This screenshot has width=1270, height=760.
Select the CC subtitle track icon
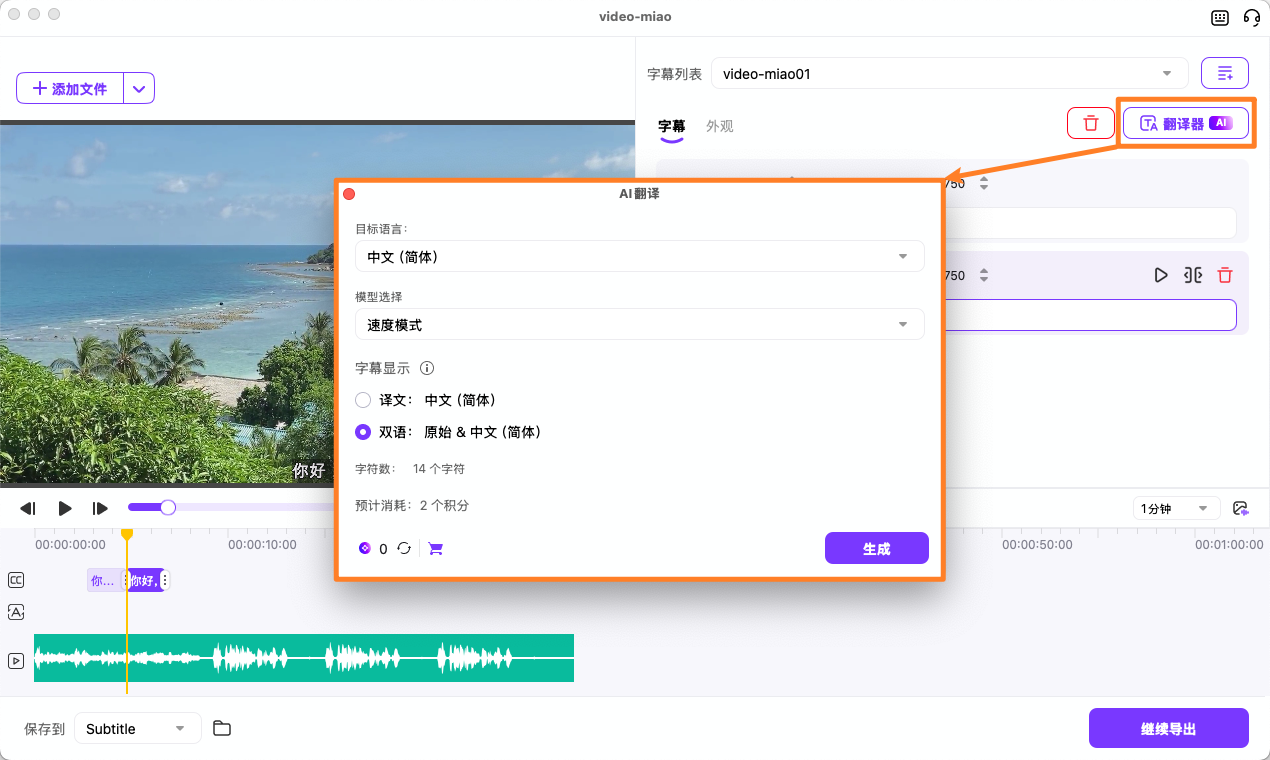(x=15, y=579)
